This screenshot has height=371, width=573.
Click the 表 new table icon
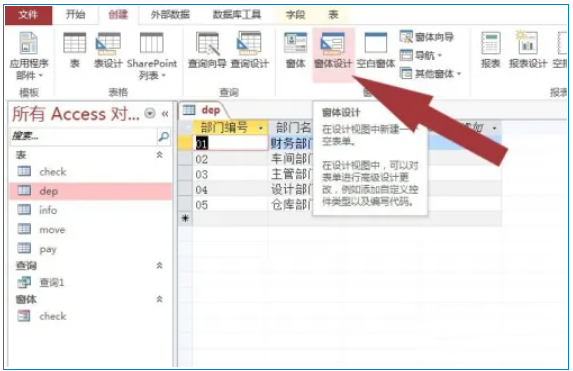(75, 50)
